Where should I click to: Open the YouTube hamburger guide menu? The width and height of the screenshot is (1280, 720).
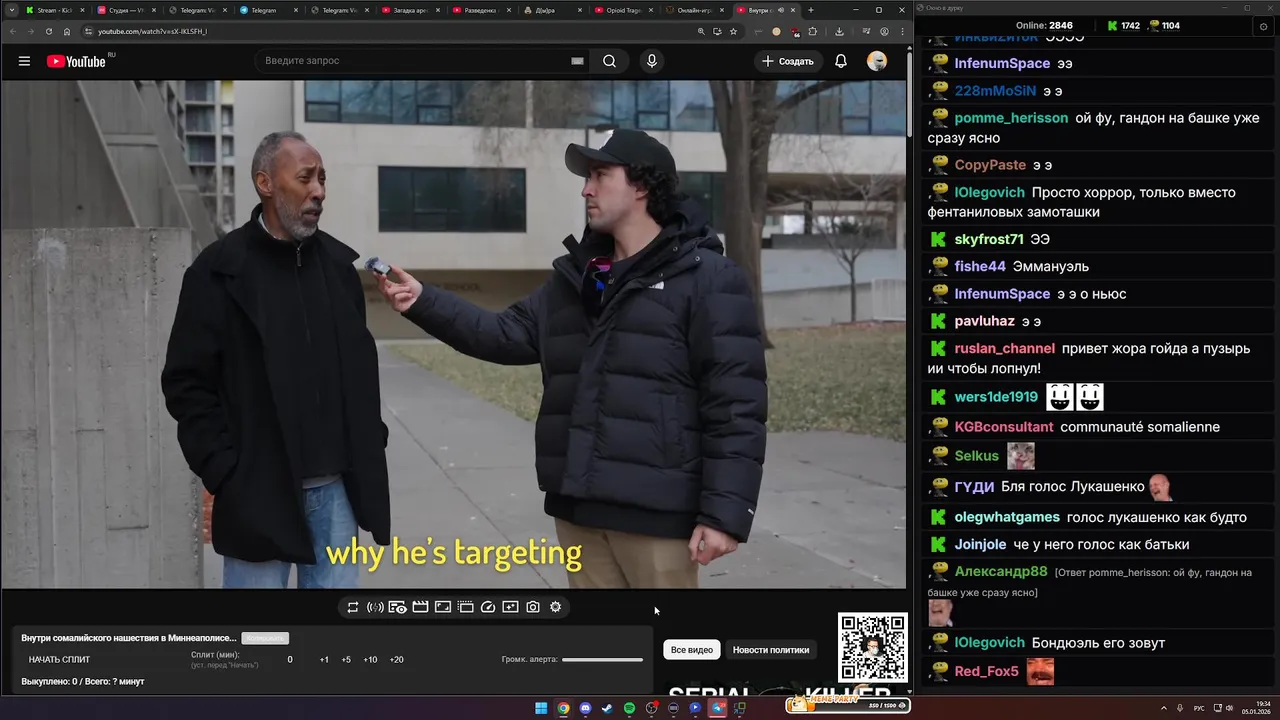[x=24, y=61]
